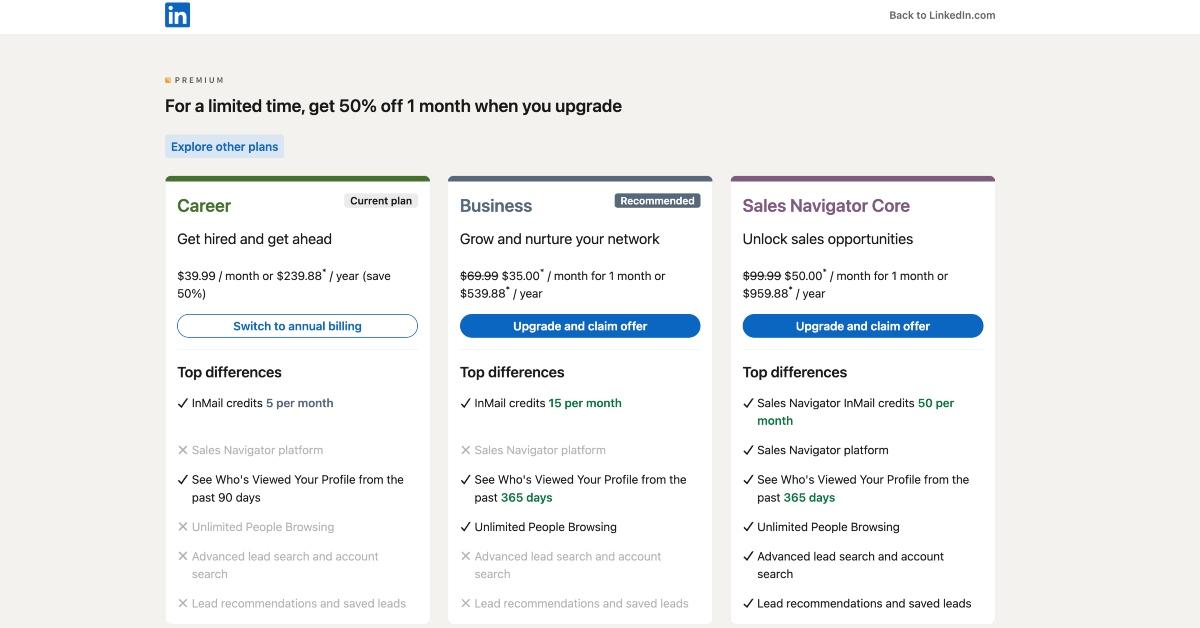
Task: Click the Current plan badge
Action: (x=381, y=201)
